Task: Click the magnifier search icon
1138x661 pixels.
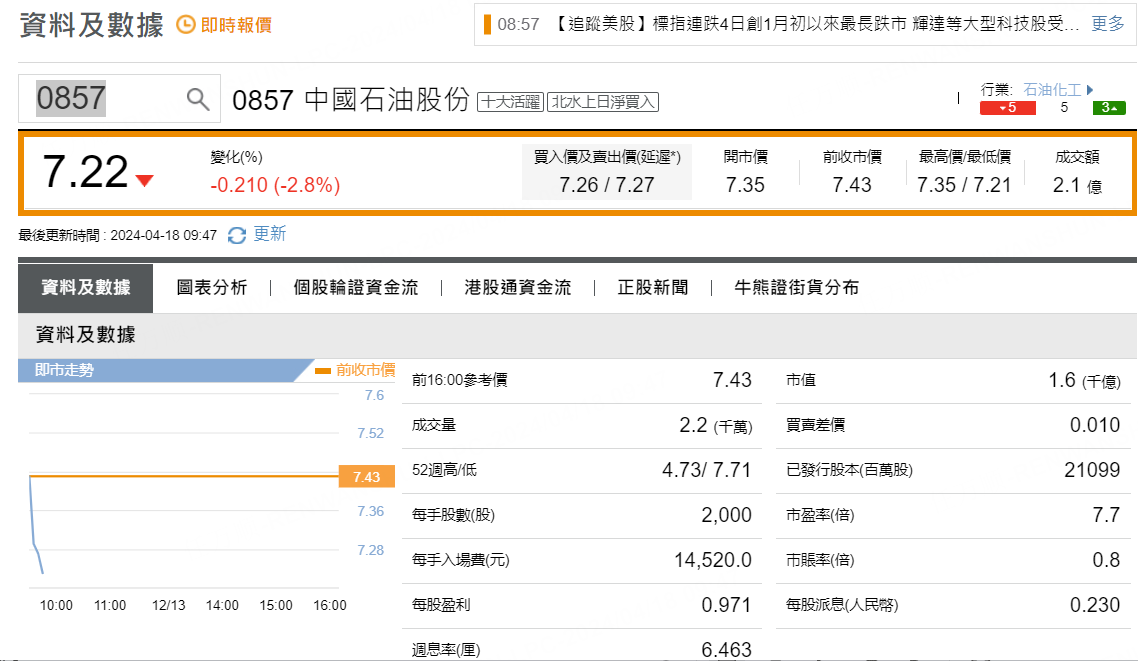Action: (197, 99)
